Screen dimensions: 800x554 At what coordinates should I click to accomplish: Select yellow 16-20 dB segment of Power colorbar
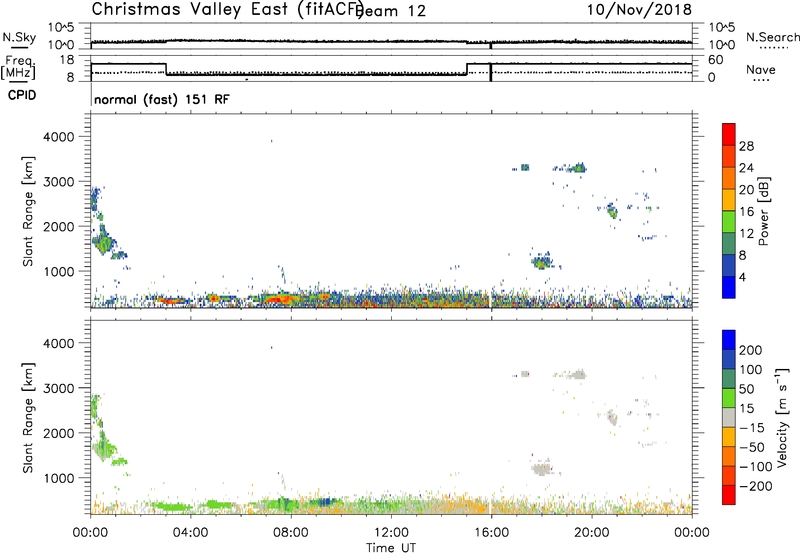(729, 200)
